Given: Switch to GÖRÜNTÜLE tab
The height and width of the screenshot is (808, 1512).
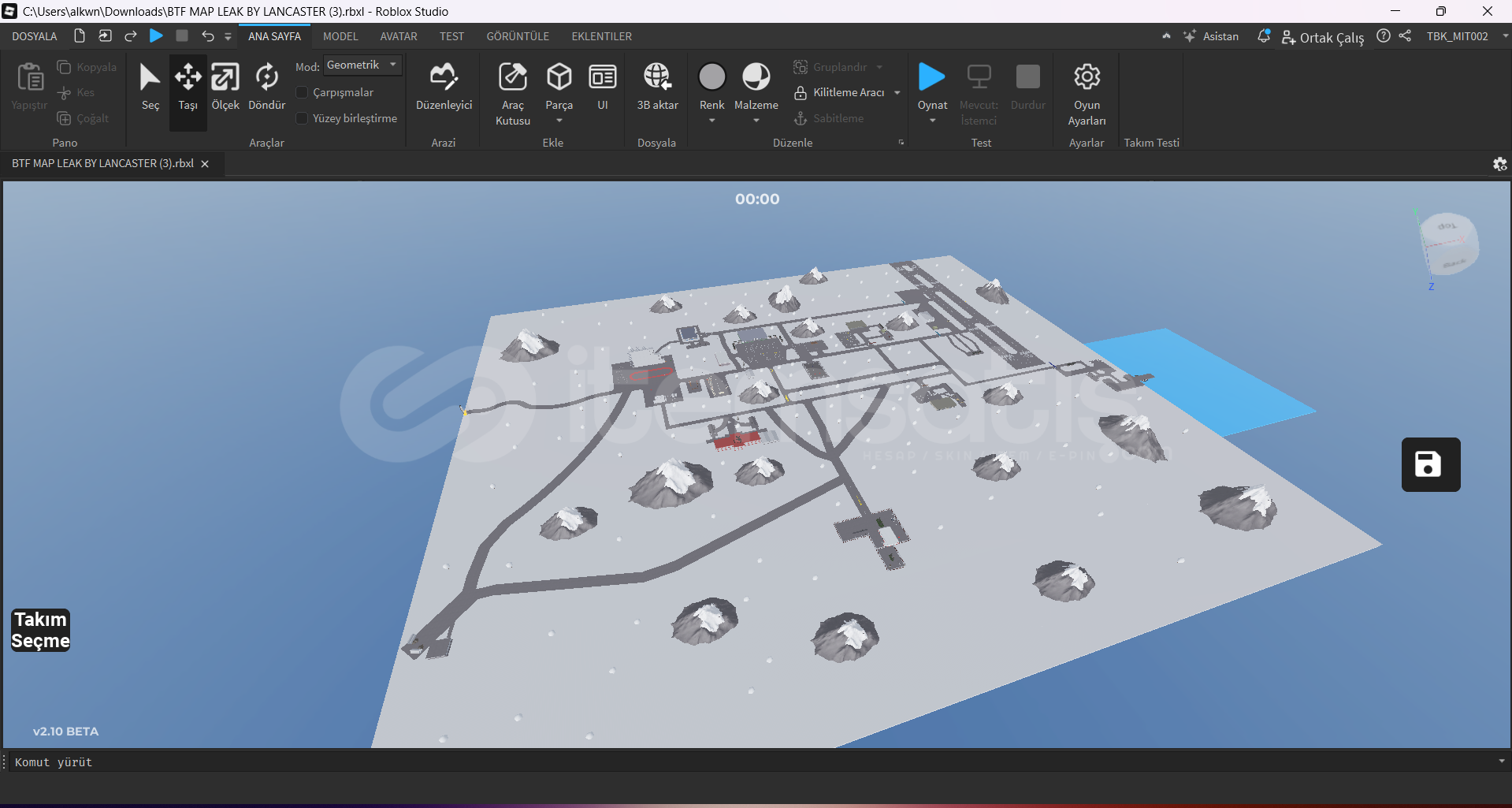Looking at the screenshot, I should [x=518, y=36].
